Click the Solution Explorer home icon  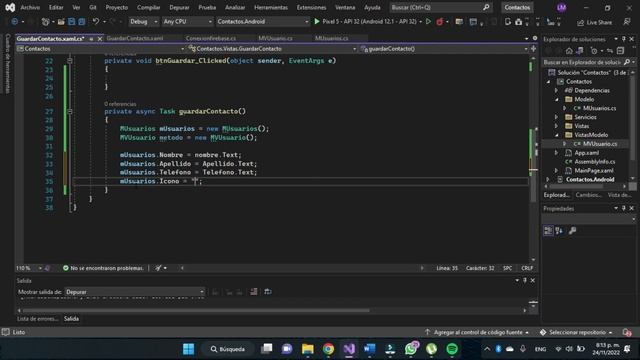[569, 51]
